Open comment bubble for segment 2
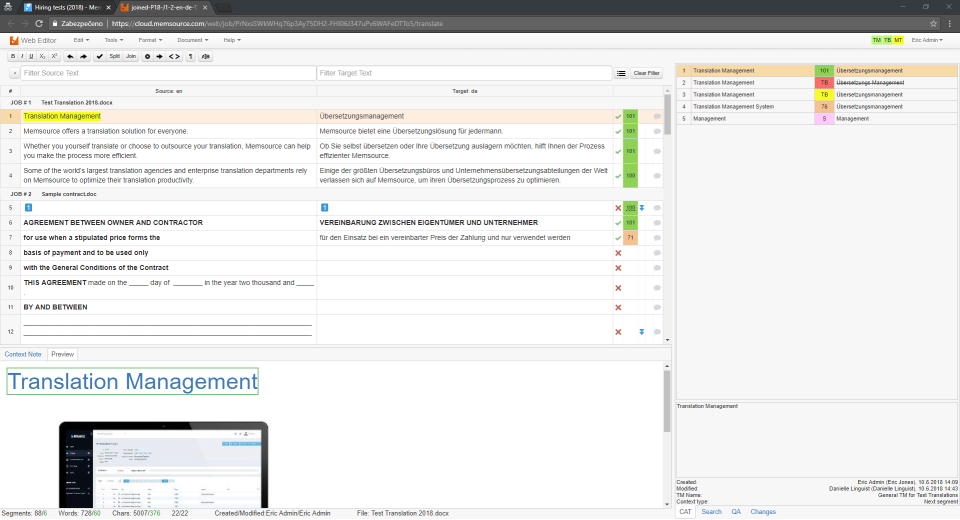The height and width of the screenshot is (520, 960). point(657,132)
